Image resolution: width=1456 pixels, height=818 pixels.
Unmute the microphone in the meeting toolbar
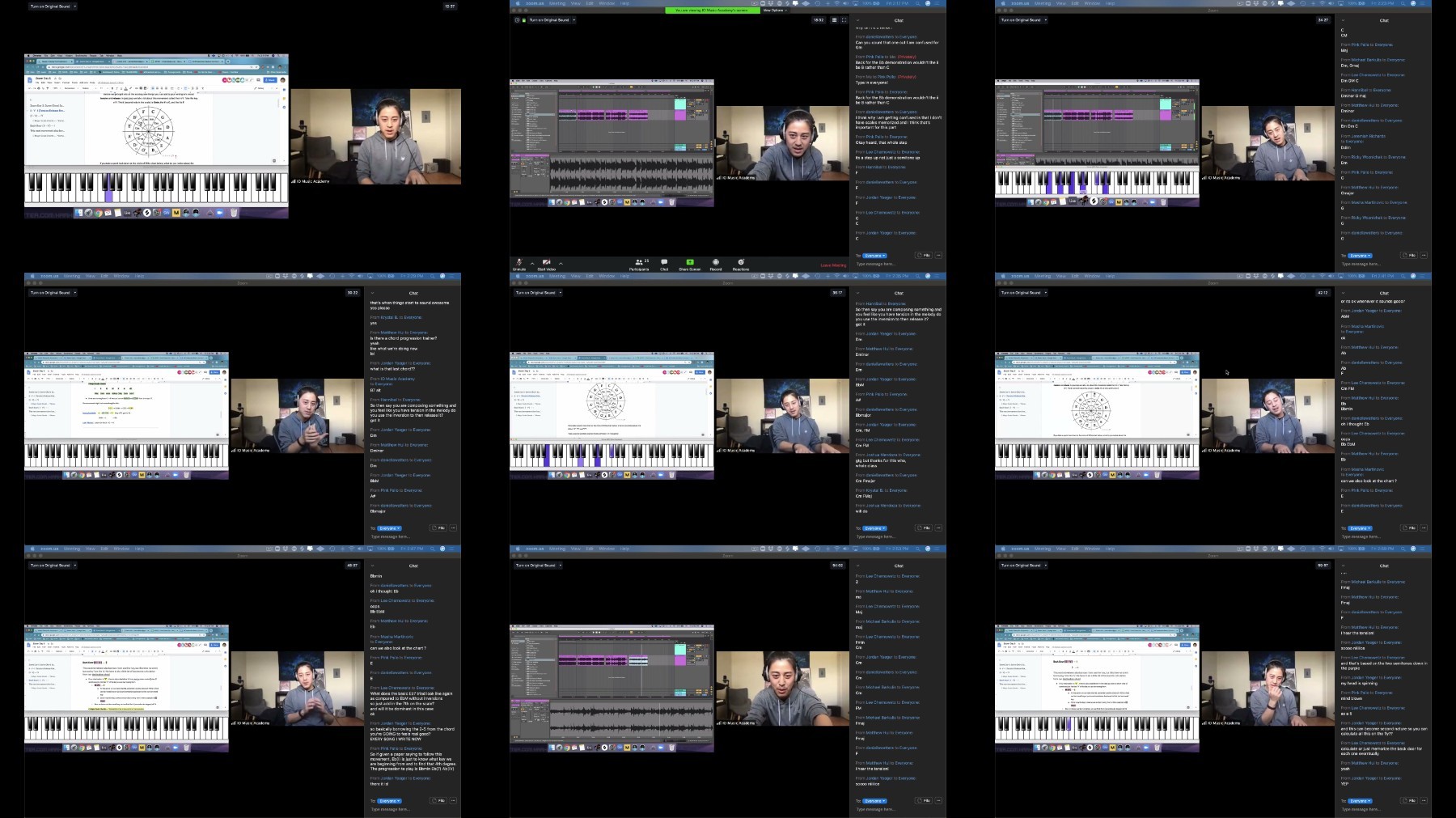tap(519, 265)
